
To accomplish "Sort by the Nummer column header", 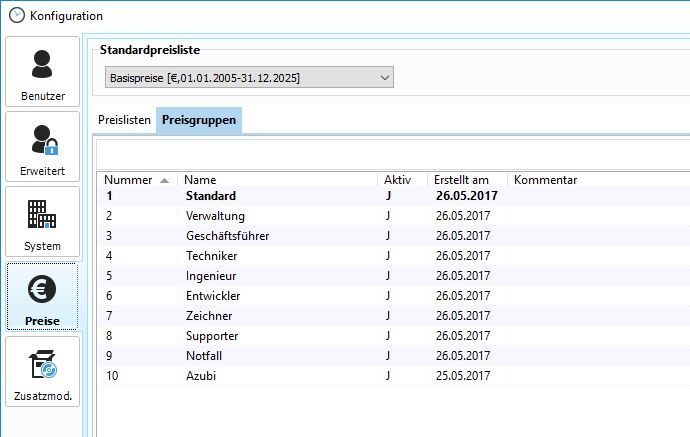I will (x=128, y=179).
